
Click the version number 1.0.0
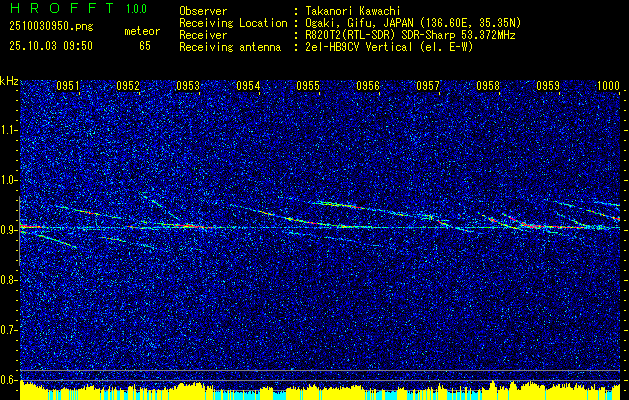click(x=136, y=8)
